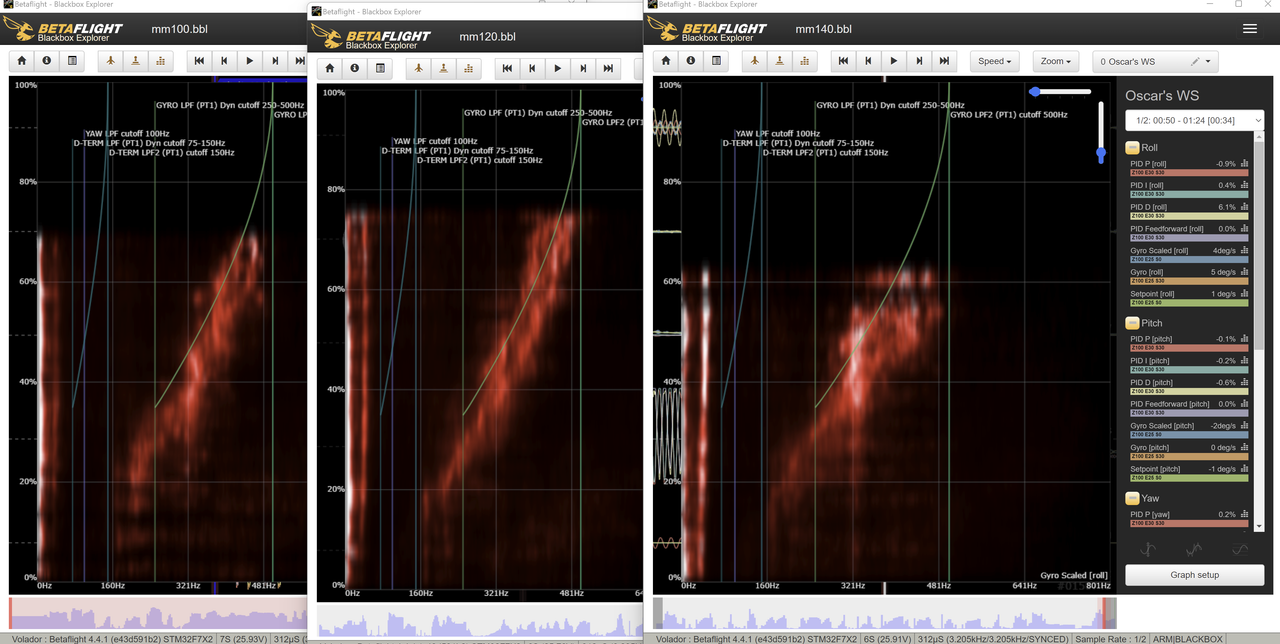Toggle the analyser display in mm140.bbl window

(x=805, y=61)
